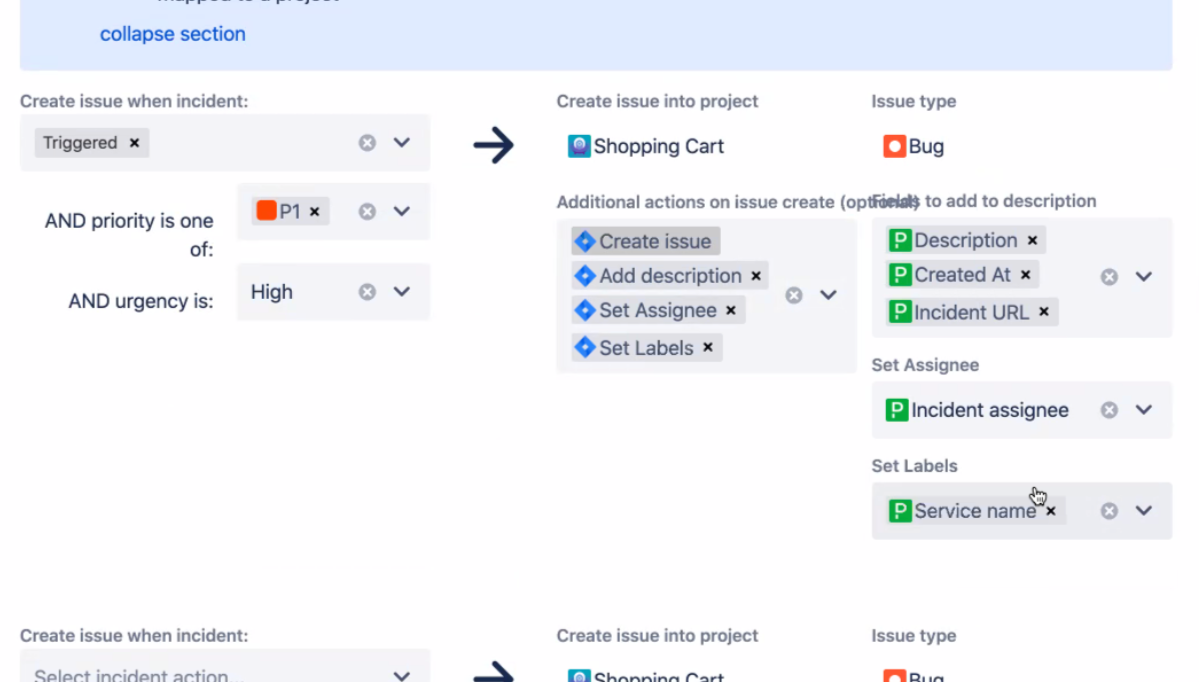Expand additional actions dropdown
The width and height of the screenshot is (1199, 682).
(x=828, y=295)
